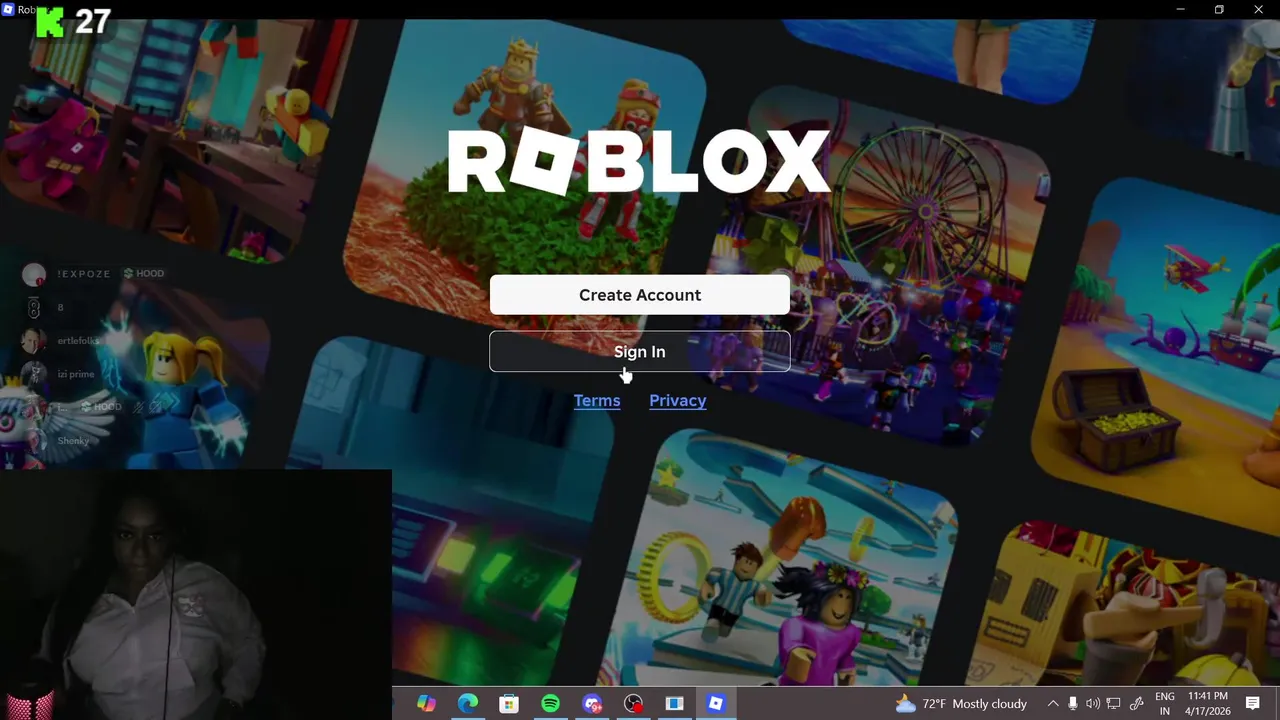
Task: Minimize the Roblox window
Action: [1180, 9]
